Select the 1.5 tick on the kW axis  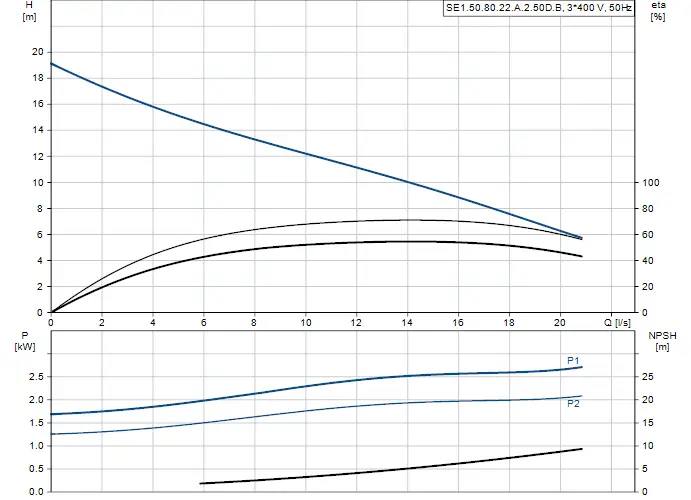(x=36, y=423)
